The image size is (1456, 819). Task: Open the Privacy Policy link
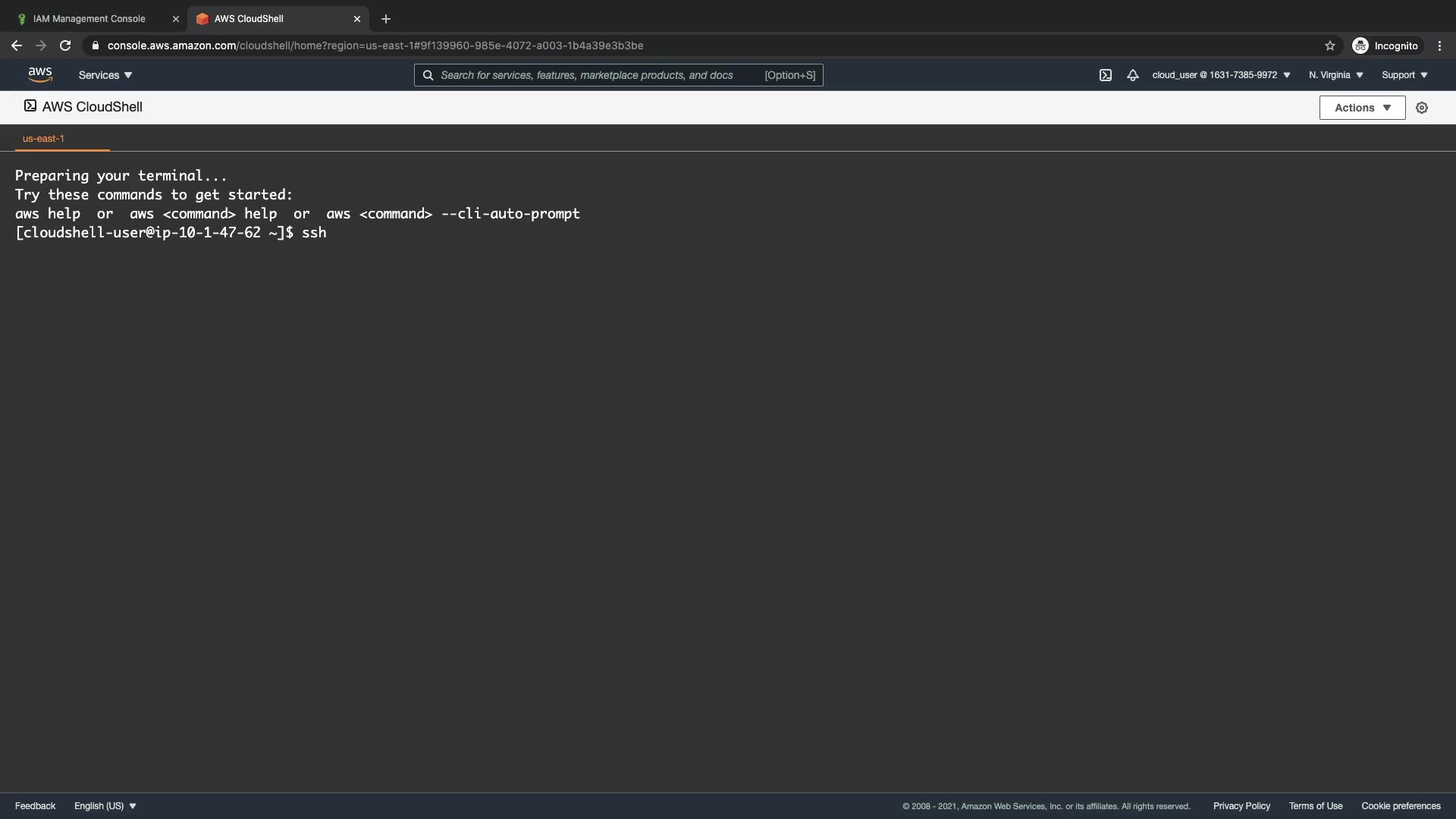coord(1241,806)
